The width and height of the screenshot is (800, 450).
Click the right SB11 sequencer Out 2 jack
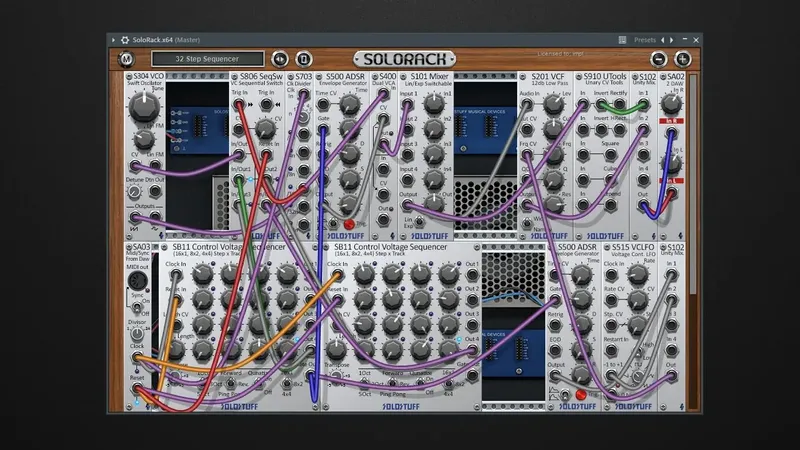[472, 299]
